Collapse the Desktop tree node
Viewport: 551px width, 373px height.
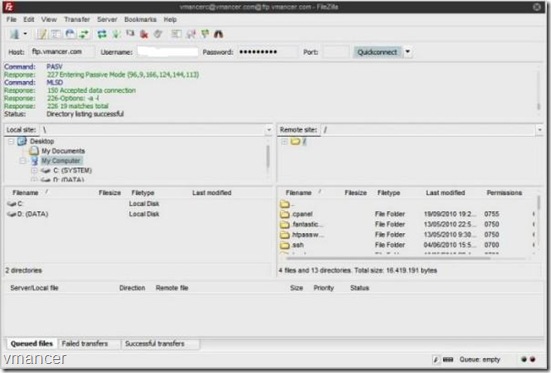[x=11, y=141]
